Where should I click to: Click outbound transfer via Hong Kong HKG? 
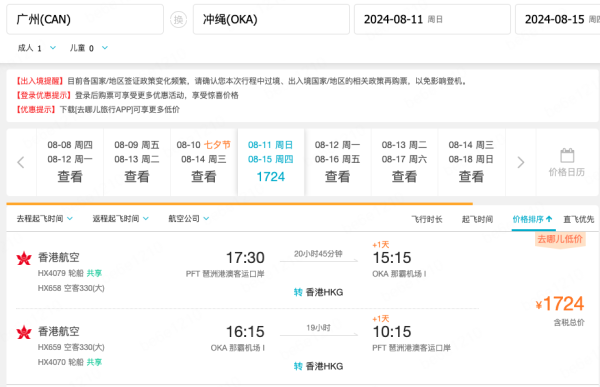pyautogui.click(x=318, y=292)
